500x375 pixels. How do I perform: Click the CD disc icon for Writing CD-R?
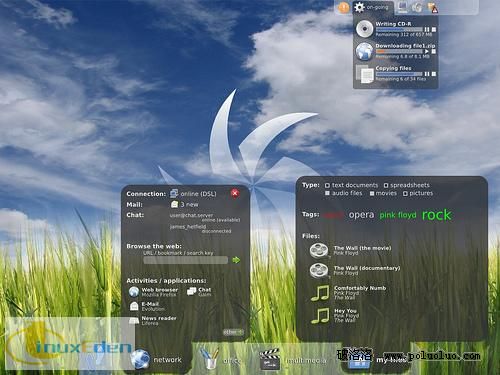pyautogui.click(x=364, y=29)
